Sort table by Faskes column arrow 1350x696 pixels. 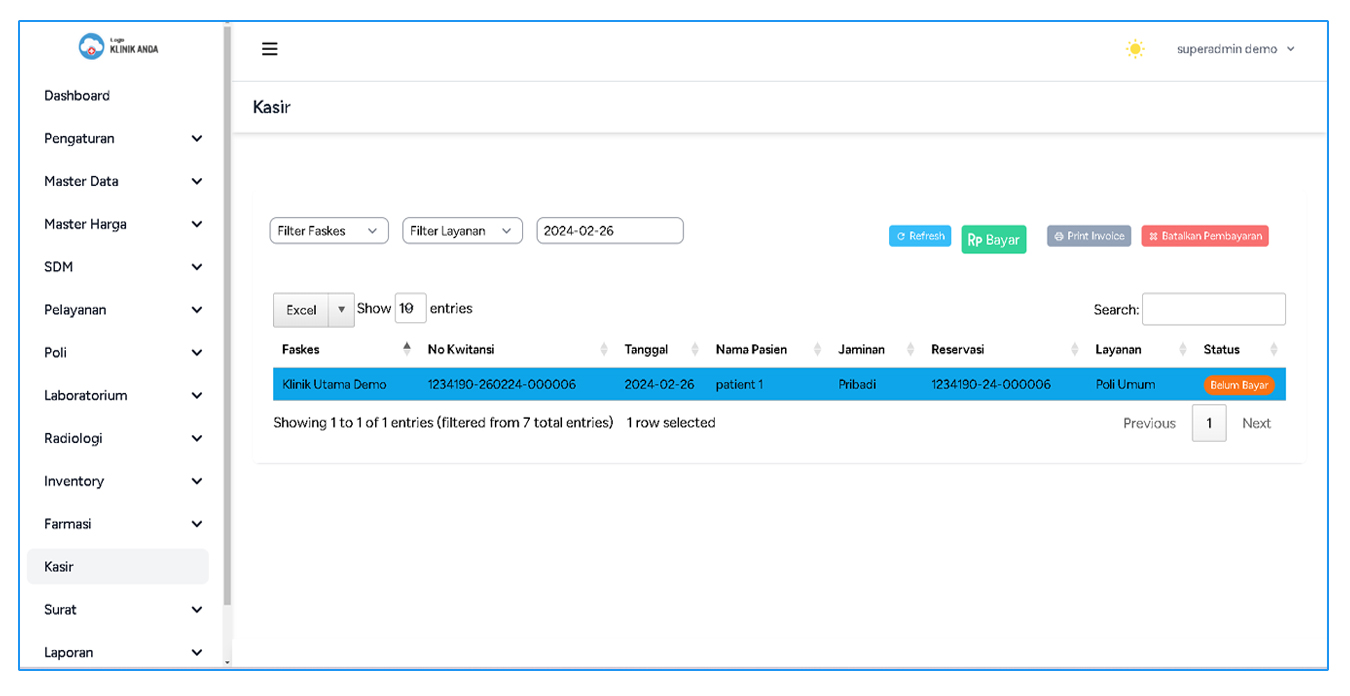pos(406,349)
